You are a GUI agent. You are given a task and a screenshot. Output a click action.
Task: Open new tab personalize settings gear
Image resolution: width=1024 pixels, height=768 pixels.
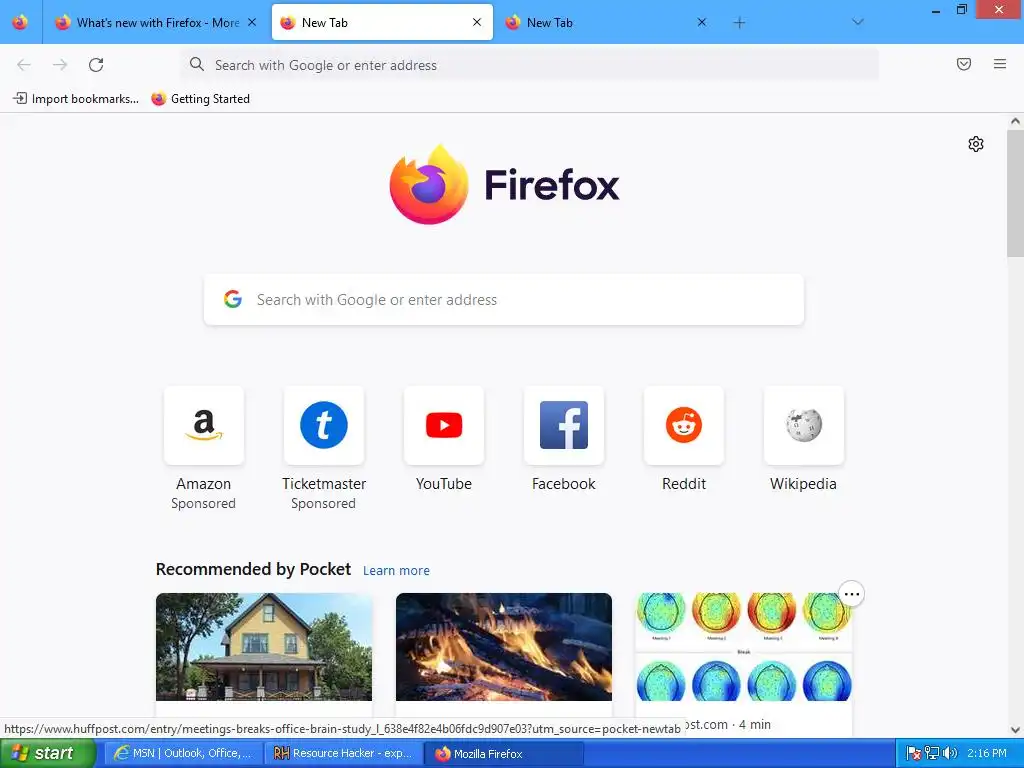pyautogui.click(x=976, y=144)
